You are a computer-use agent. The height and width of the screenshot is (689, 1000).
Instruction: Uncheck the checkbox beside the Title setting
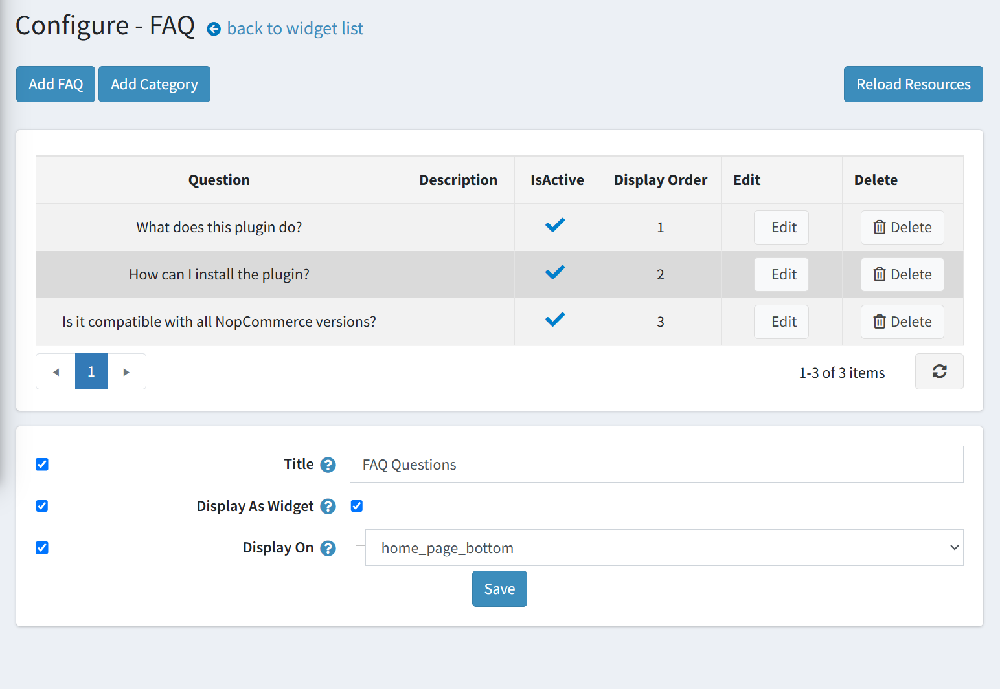coord(41,464)
